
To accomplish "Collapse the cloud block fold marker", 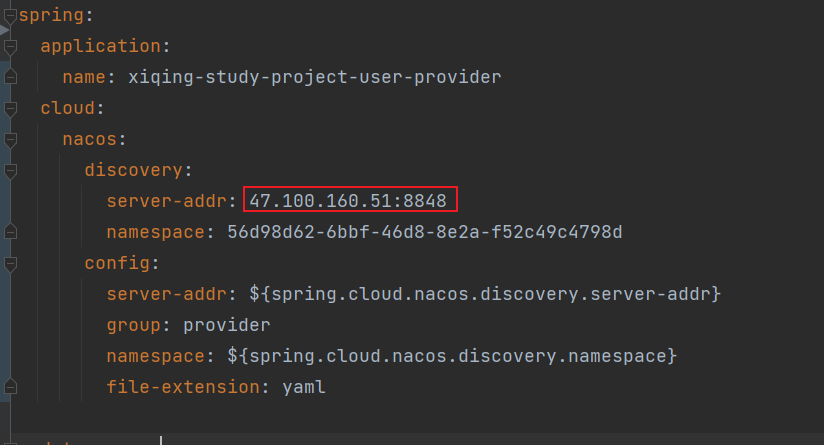I will [x=10, y=109].
